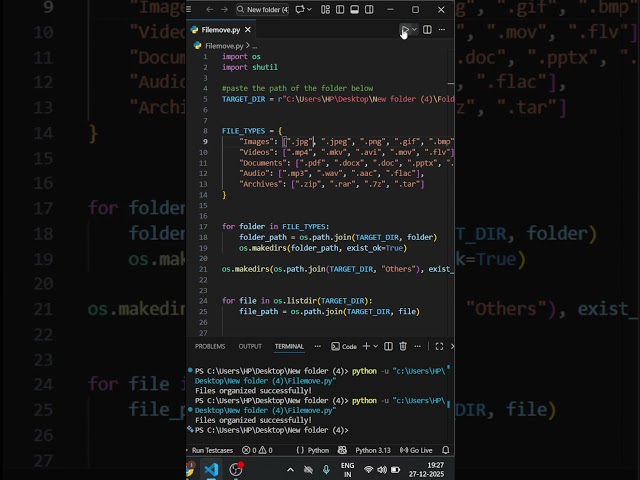This screenshot has width=640, height=480.
Task: Show more panel tabs via ellipsis
Action: (318, 346)
